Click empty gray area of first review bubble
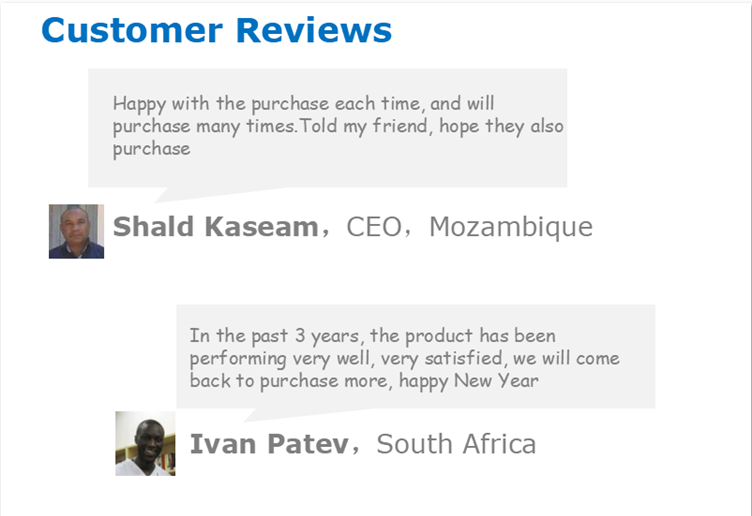The image size is (752, 516). (x=400, y=165)
